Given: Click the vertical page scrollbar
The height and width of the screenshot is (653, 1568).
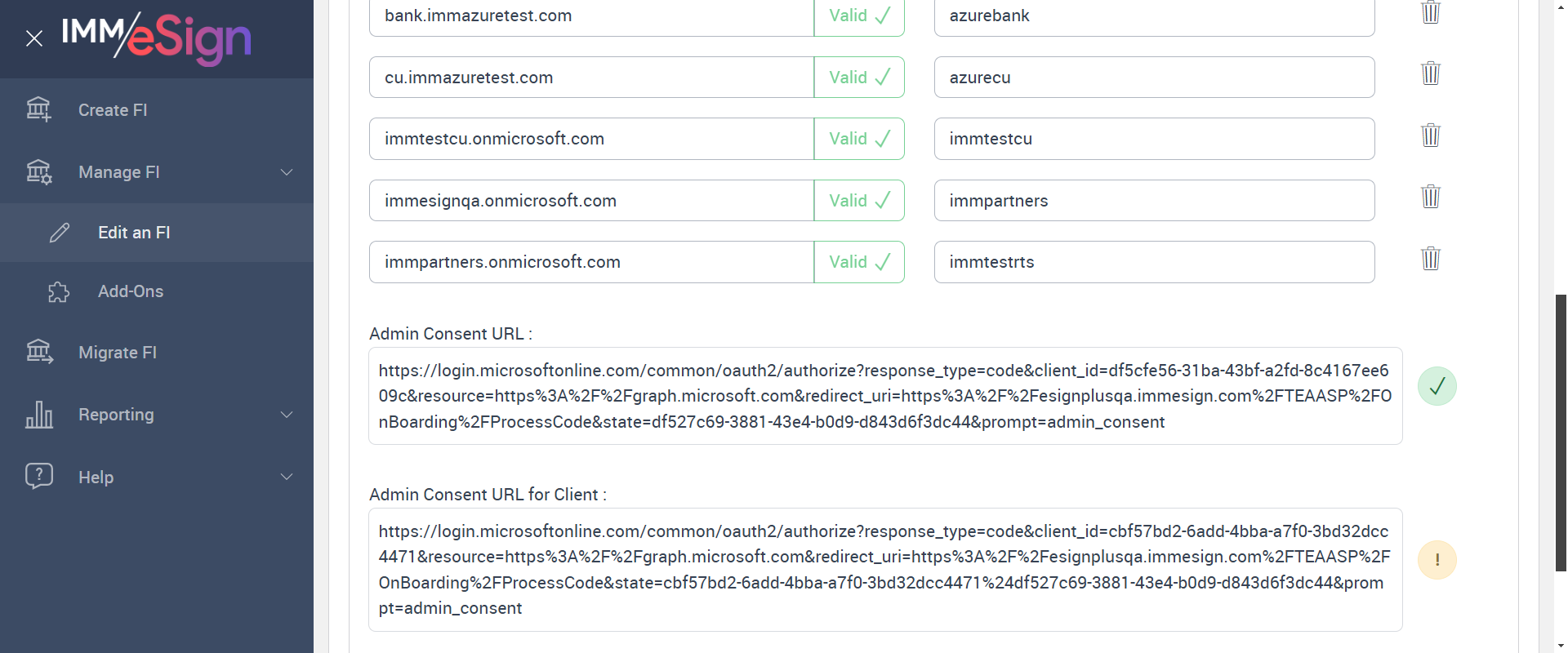Looking at the screenshot, I should click(x=1561, y=433).
